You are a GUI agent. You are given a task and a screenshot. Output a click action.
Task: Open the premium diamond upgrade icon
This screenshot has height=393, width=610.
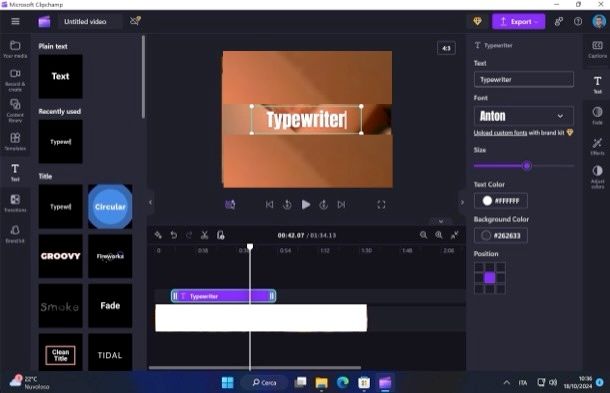(477, 21)
